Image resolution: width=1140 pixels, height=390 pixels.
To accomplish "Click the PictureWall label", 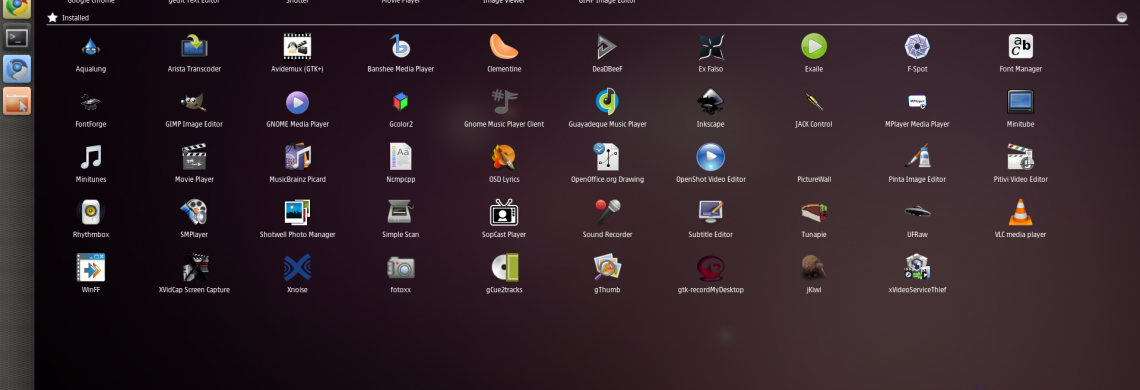I will tap(814, 179).
